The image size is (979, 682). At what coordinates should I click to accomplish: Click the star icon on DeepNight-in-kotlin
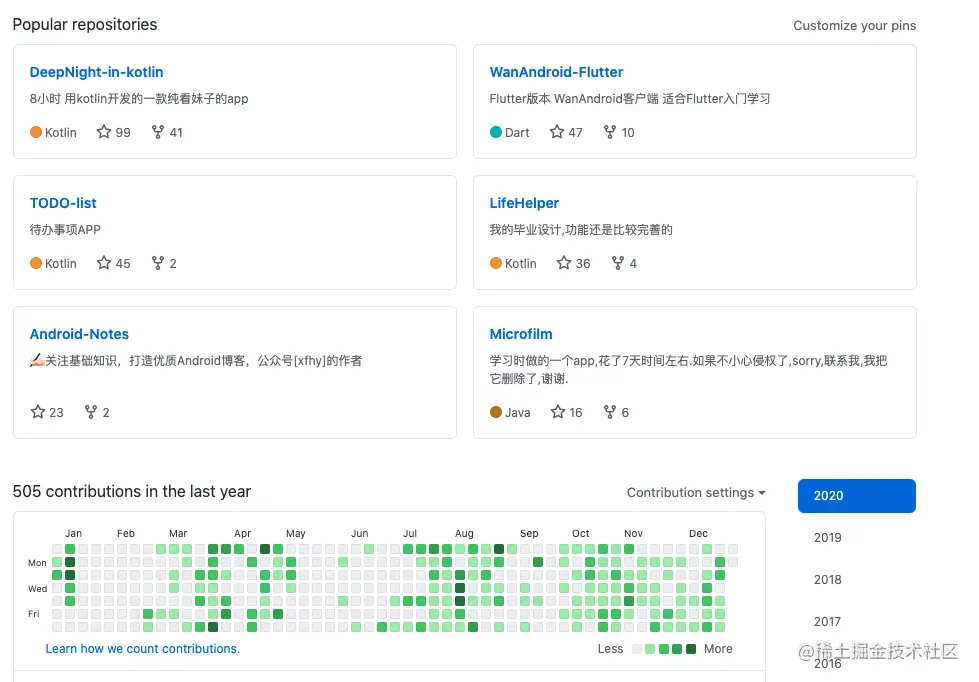pyautogui.click(x=104, y=132)
